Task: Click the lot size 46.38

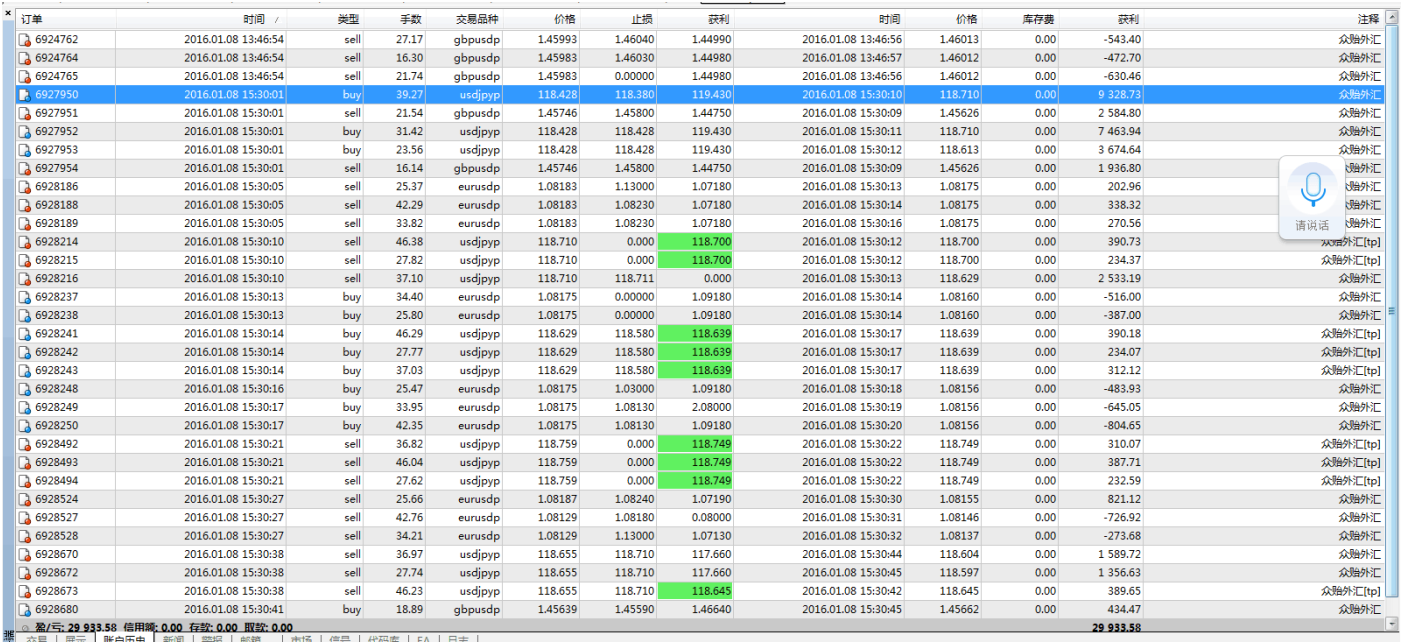Action: pyautogui.click(x=409, y=242)
